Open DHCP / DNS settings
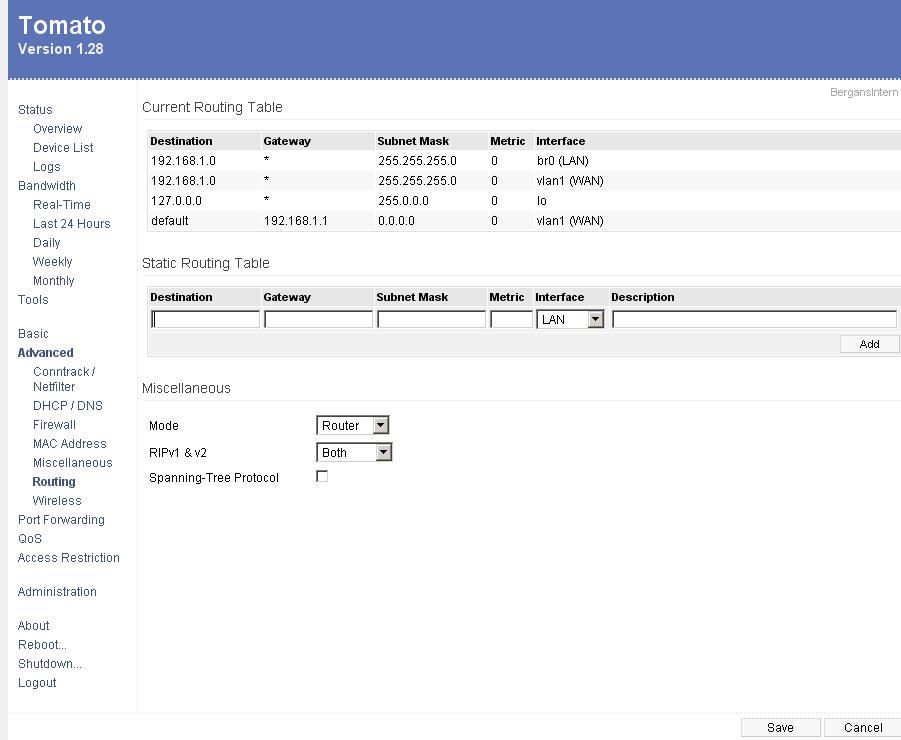The image size is (901, 740). tap(68, 406)
